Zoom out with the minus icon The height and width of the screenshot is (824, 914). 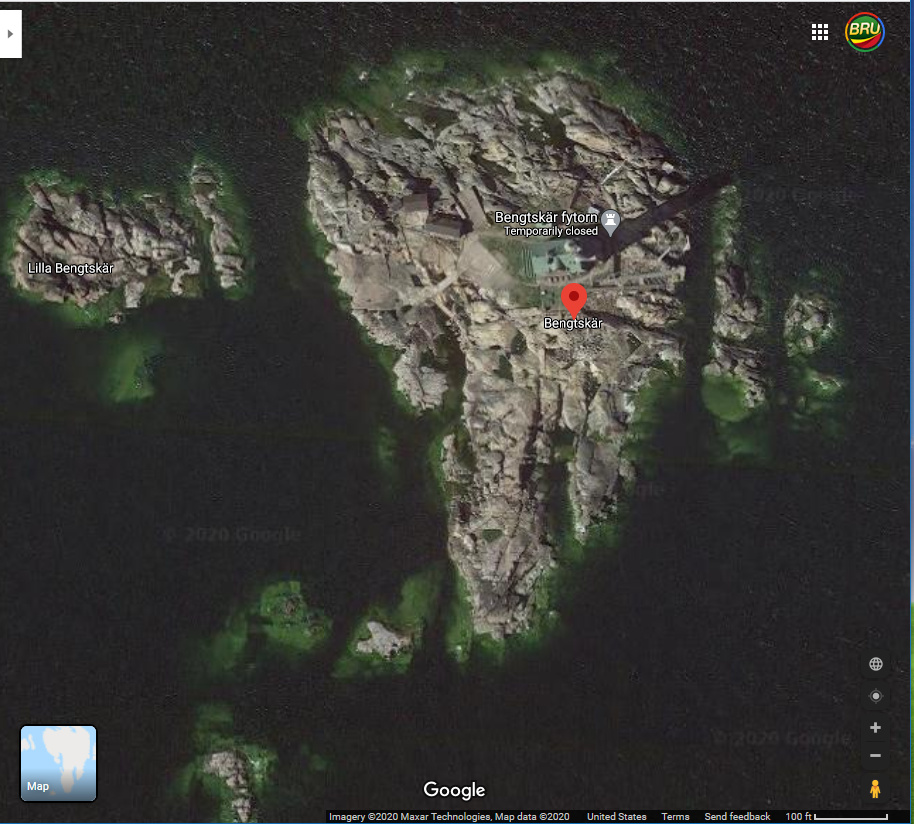click(x=875, y=756)
